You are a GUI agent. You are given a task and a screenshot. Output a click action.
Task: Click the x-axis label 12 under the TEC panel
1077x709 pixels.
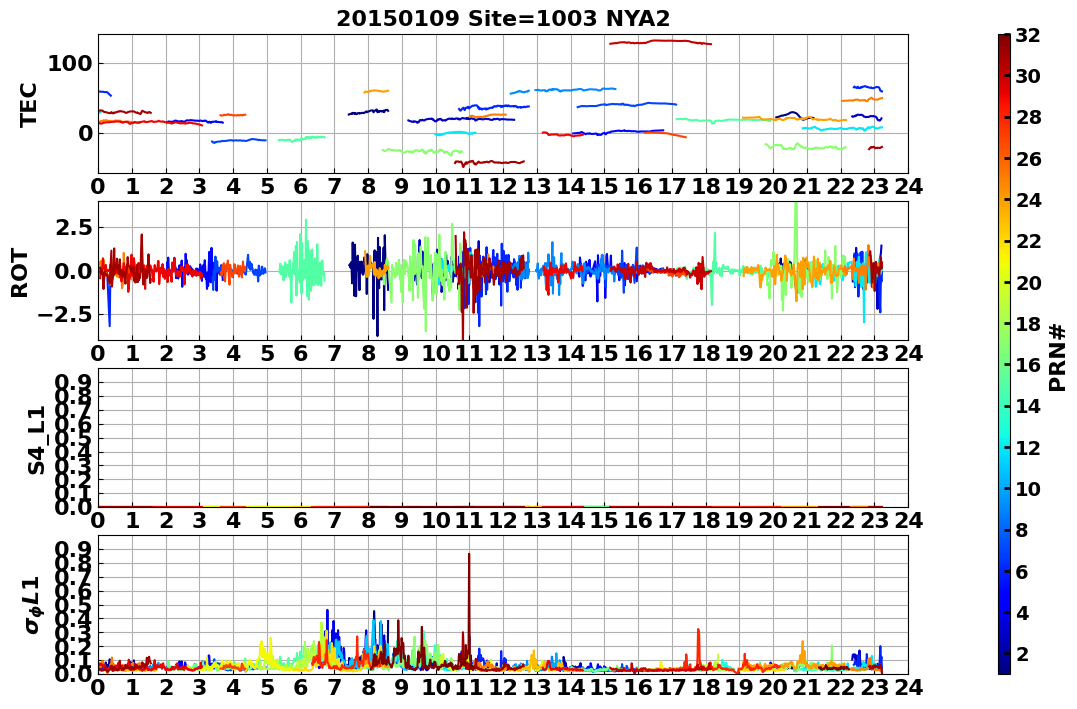pyautogui.click(x=503, y=187)
